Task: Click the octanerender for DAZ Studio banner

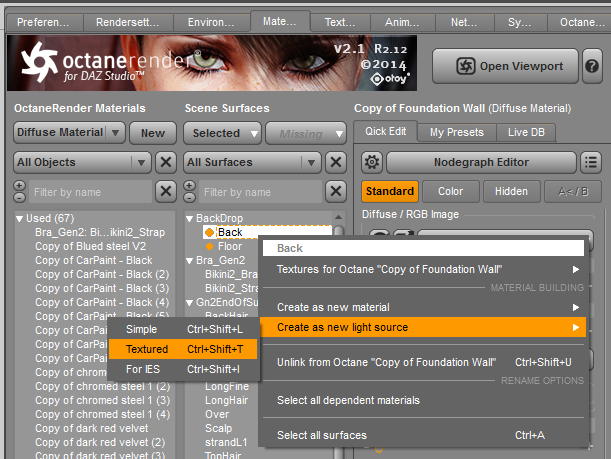Action: [212, 63]
